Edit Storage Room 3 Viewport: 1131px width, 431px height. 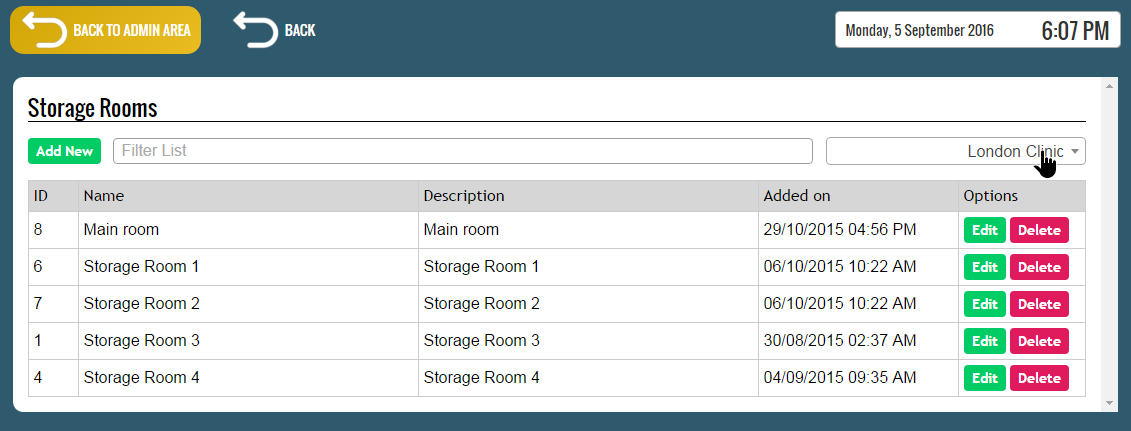(985, 341)
